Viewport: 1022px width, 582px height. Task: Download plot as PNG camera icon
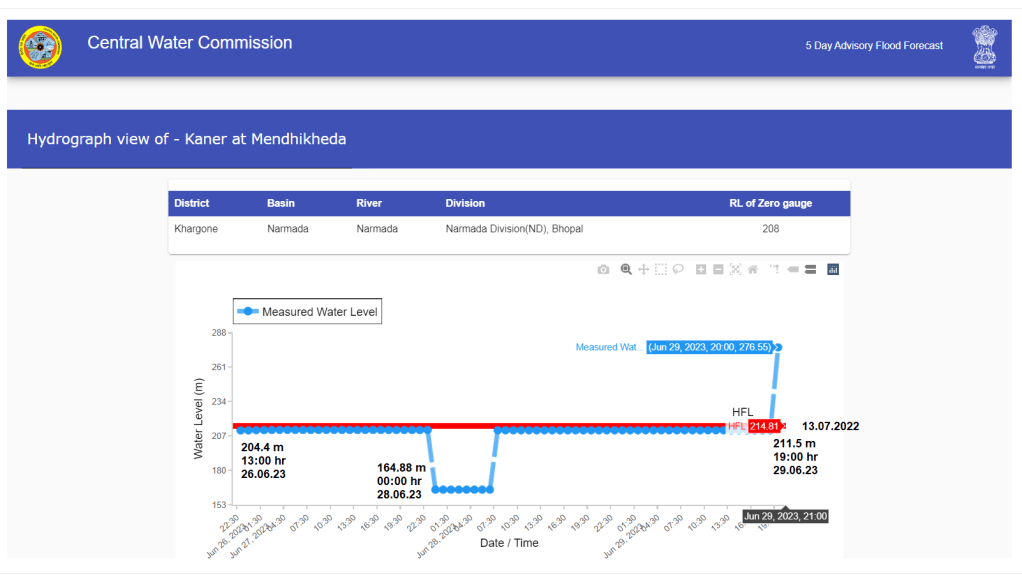[x=603, y=269]
